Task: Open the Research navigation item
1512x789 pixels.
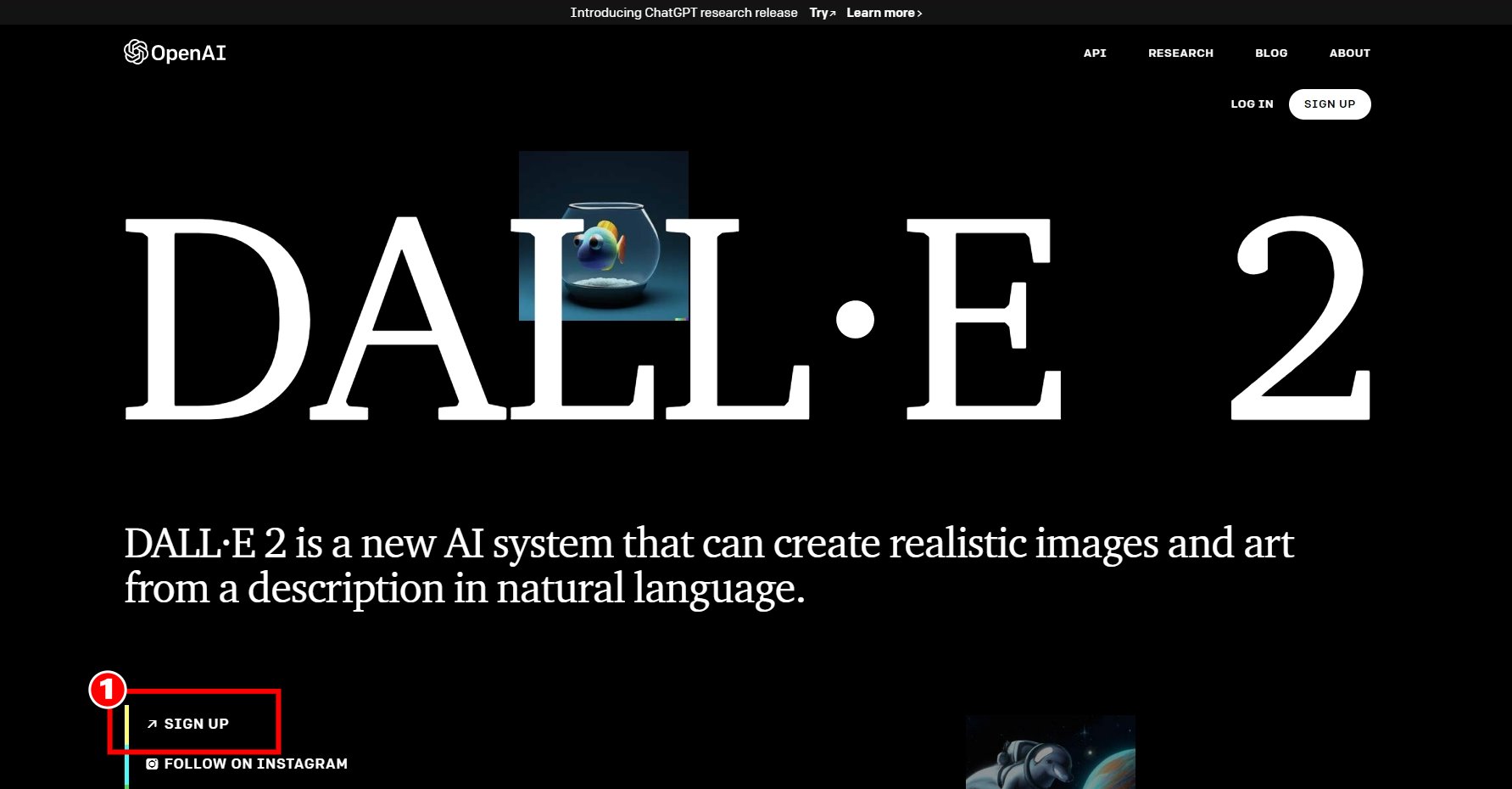Action: click(x=1180, y=53)
